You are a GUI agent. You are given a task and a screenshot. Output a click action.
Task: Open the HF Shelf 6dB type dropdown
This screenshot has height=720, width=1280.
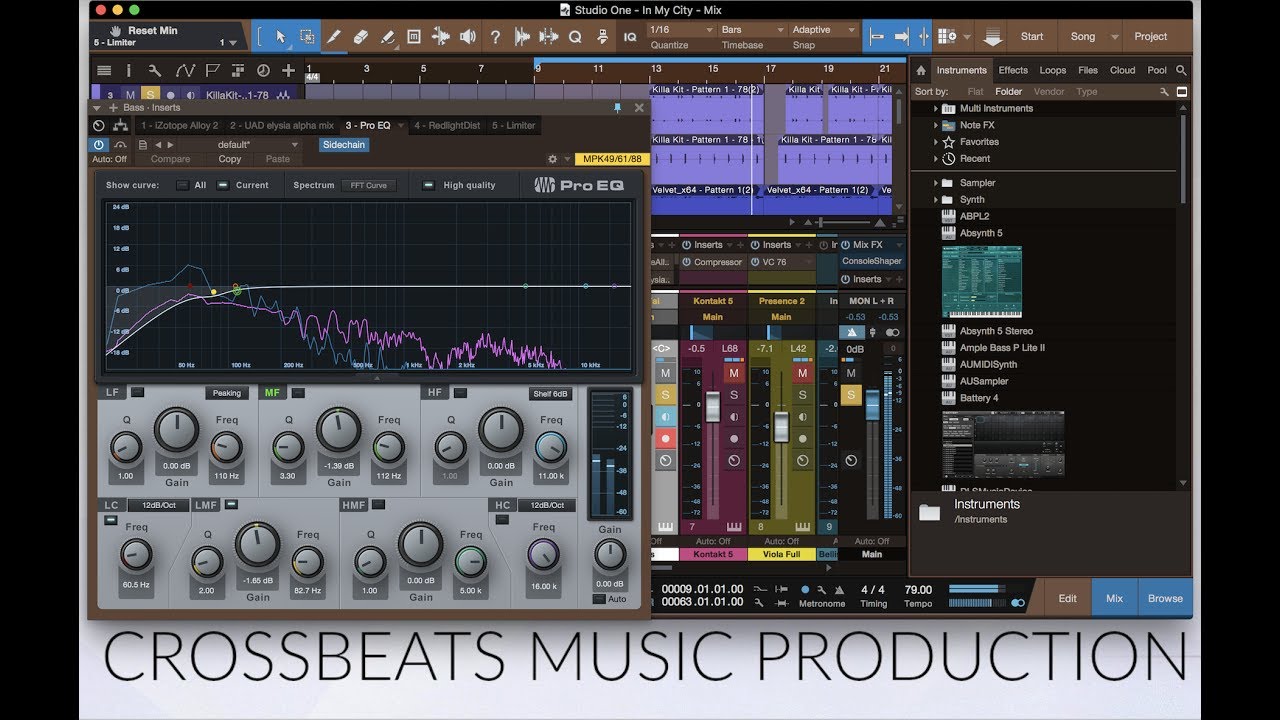551,393
